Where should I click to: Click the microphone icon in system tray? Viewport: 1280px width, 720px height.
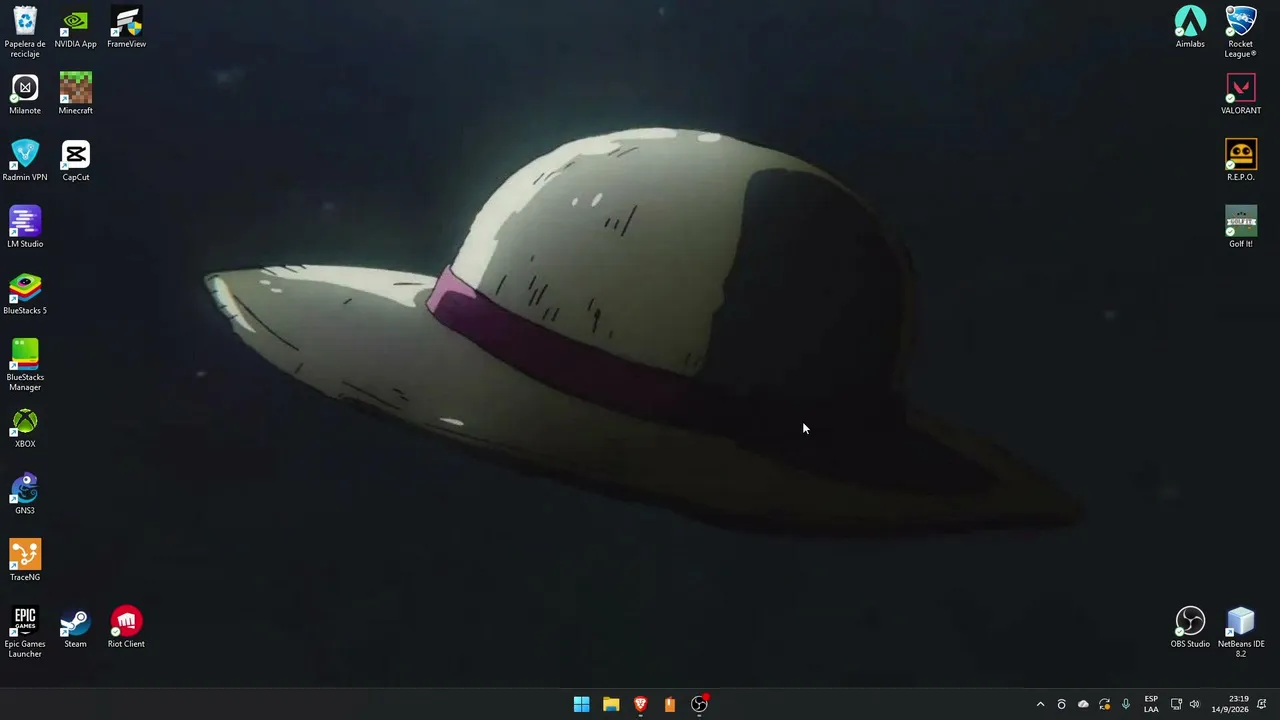coord(1126,705)
